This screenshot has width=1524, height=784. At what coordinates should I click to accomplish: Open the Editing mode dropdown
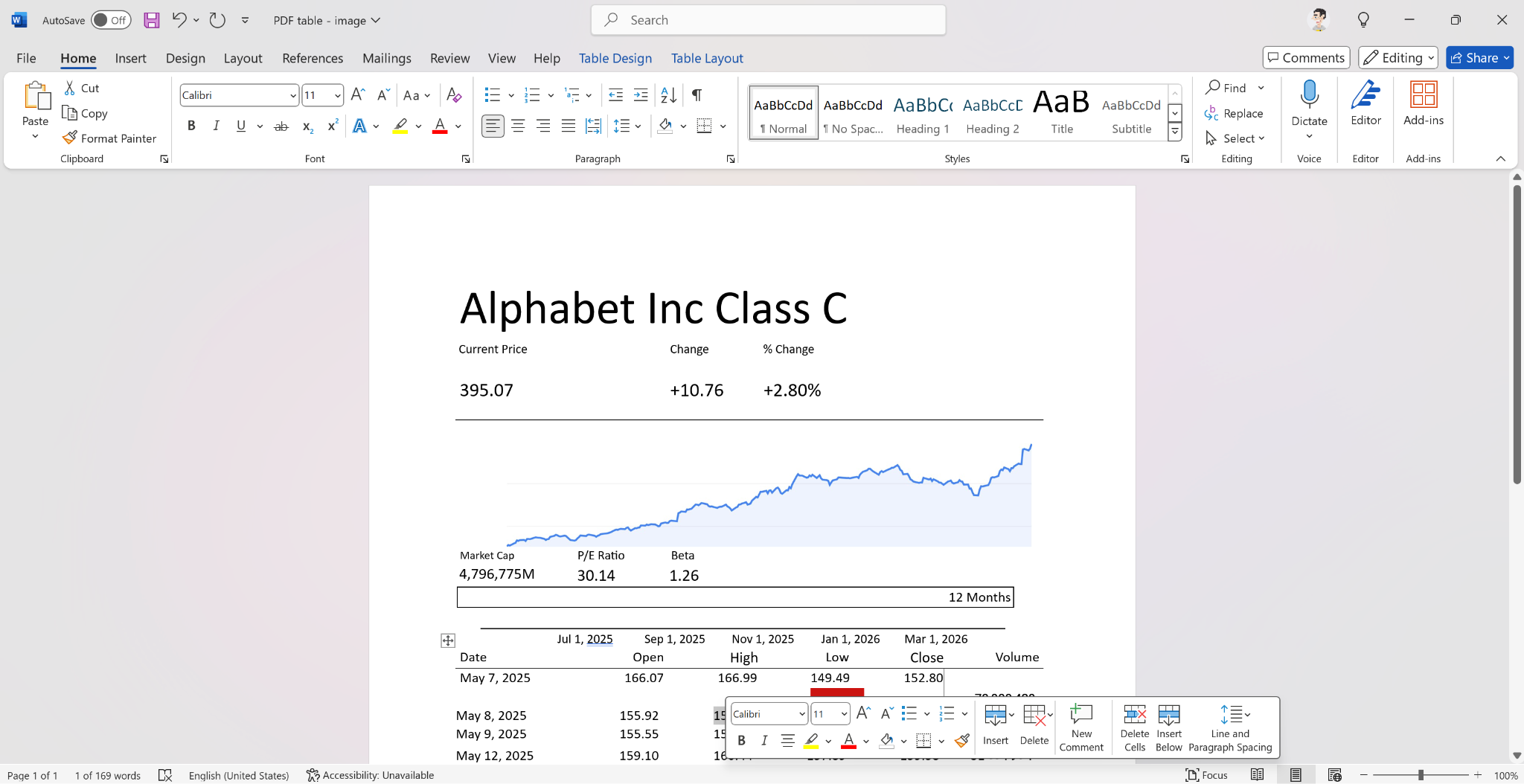click(1398, 58)
